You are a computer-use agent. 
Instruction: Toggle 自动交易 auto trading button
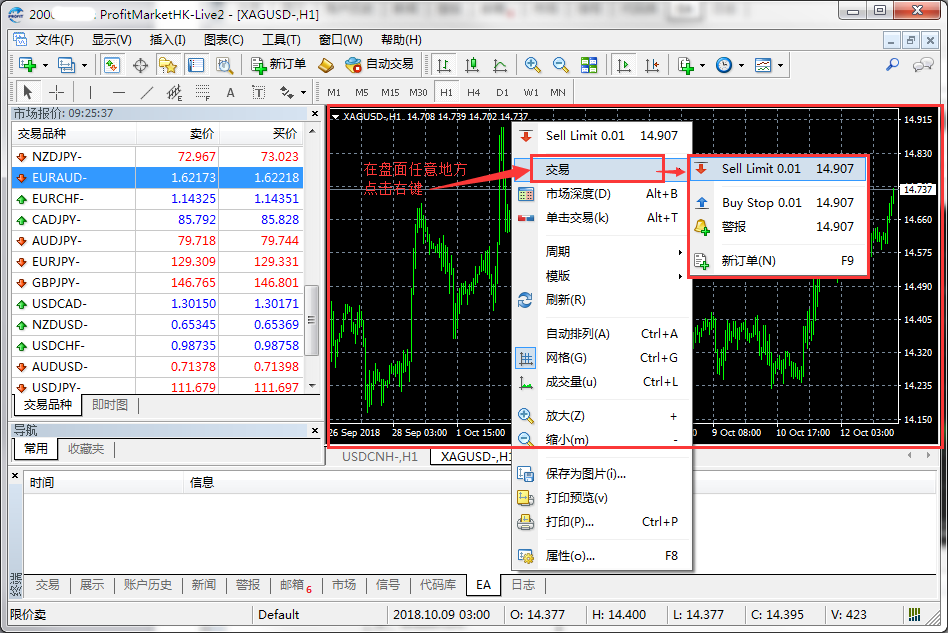tap(379, 65)
